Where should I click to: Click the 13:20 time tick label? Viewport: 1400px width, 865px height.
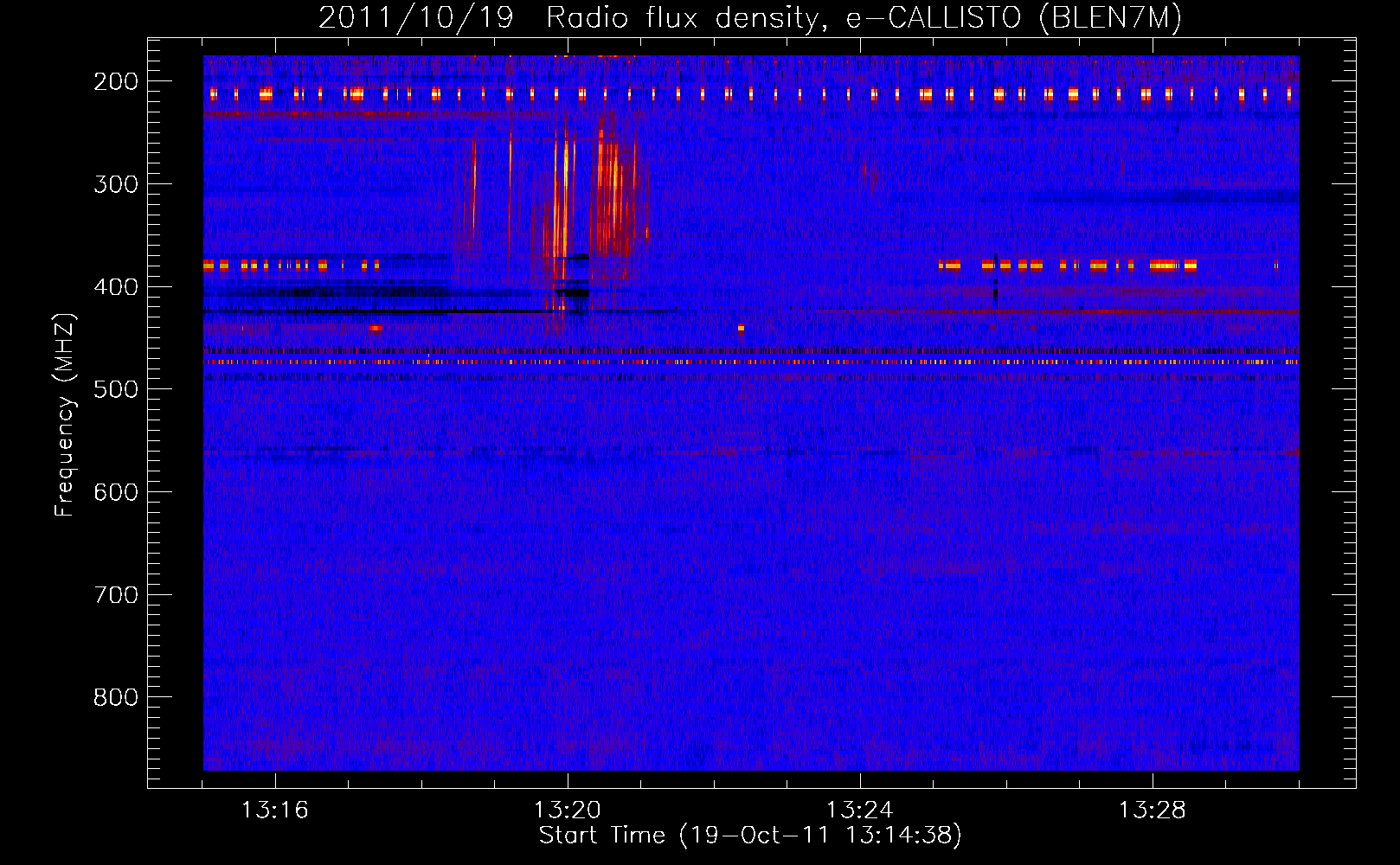pos(567,811)
